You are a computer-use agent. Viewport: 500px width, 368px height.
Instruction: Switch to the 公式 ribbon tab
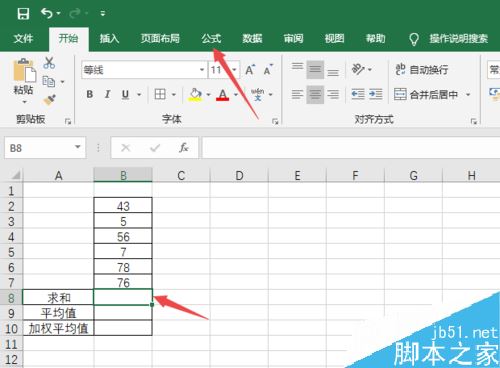click(x=211, y=39)
